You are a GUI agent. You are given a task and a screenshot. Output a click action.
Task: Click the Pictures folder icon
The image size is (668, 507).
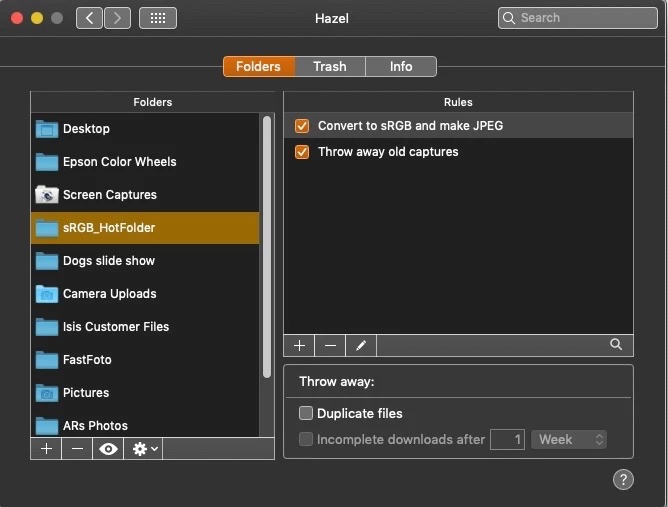tap(47, 393)
